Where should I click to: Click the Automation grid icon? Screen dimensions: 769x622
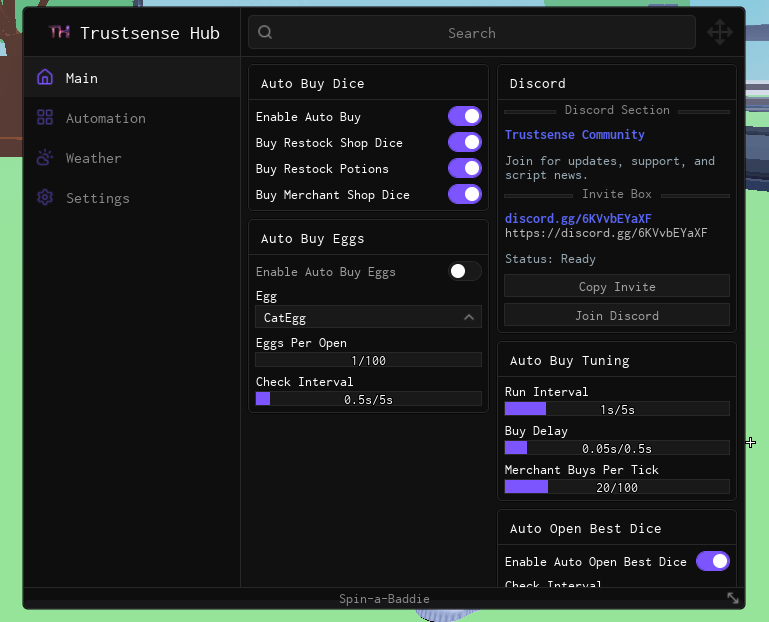[45, 117]
